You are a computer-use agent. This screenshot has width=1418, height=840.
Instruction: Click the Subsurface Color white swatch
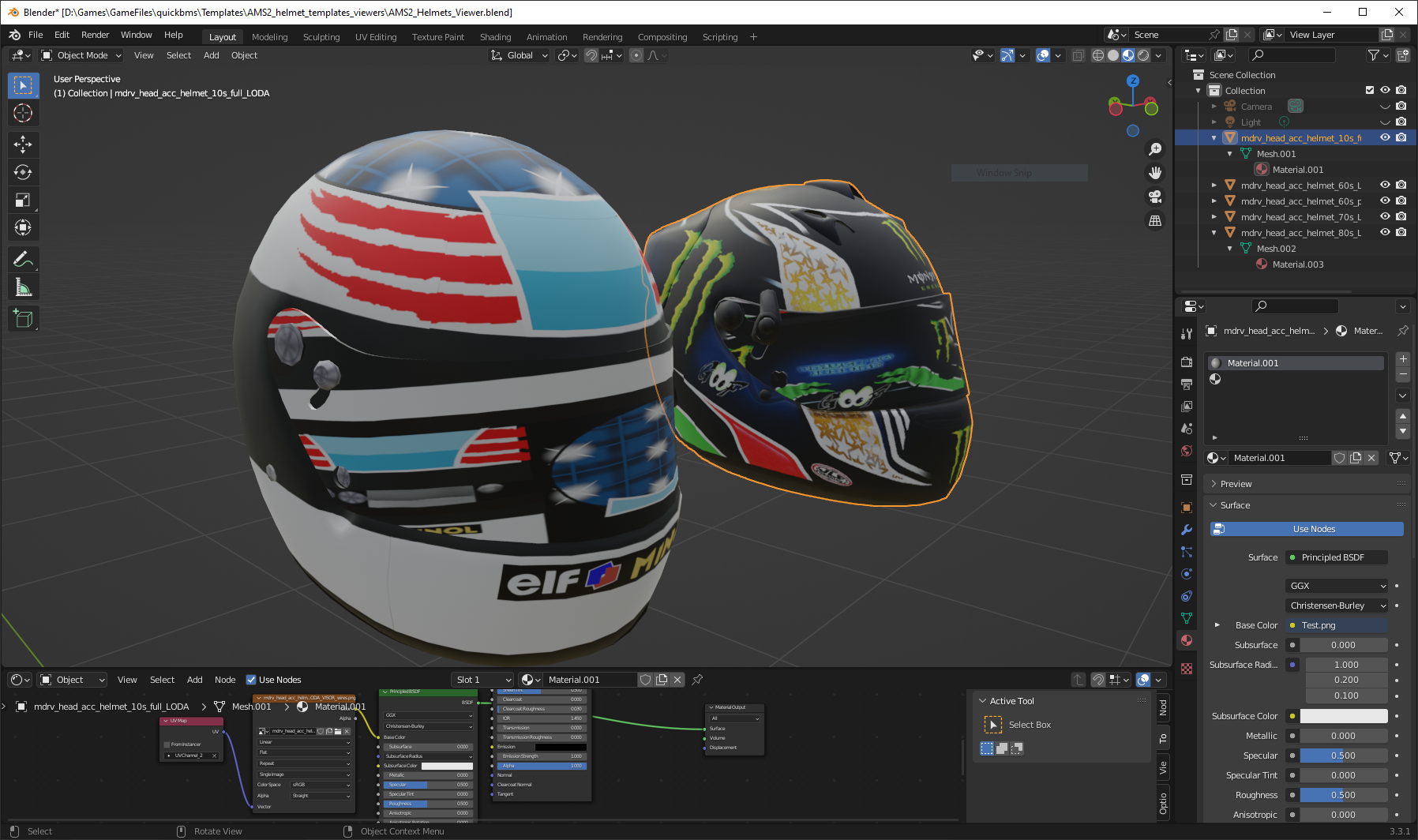click(x=1343, y=716)
